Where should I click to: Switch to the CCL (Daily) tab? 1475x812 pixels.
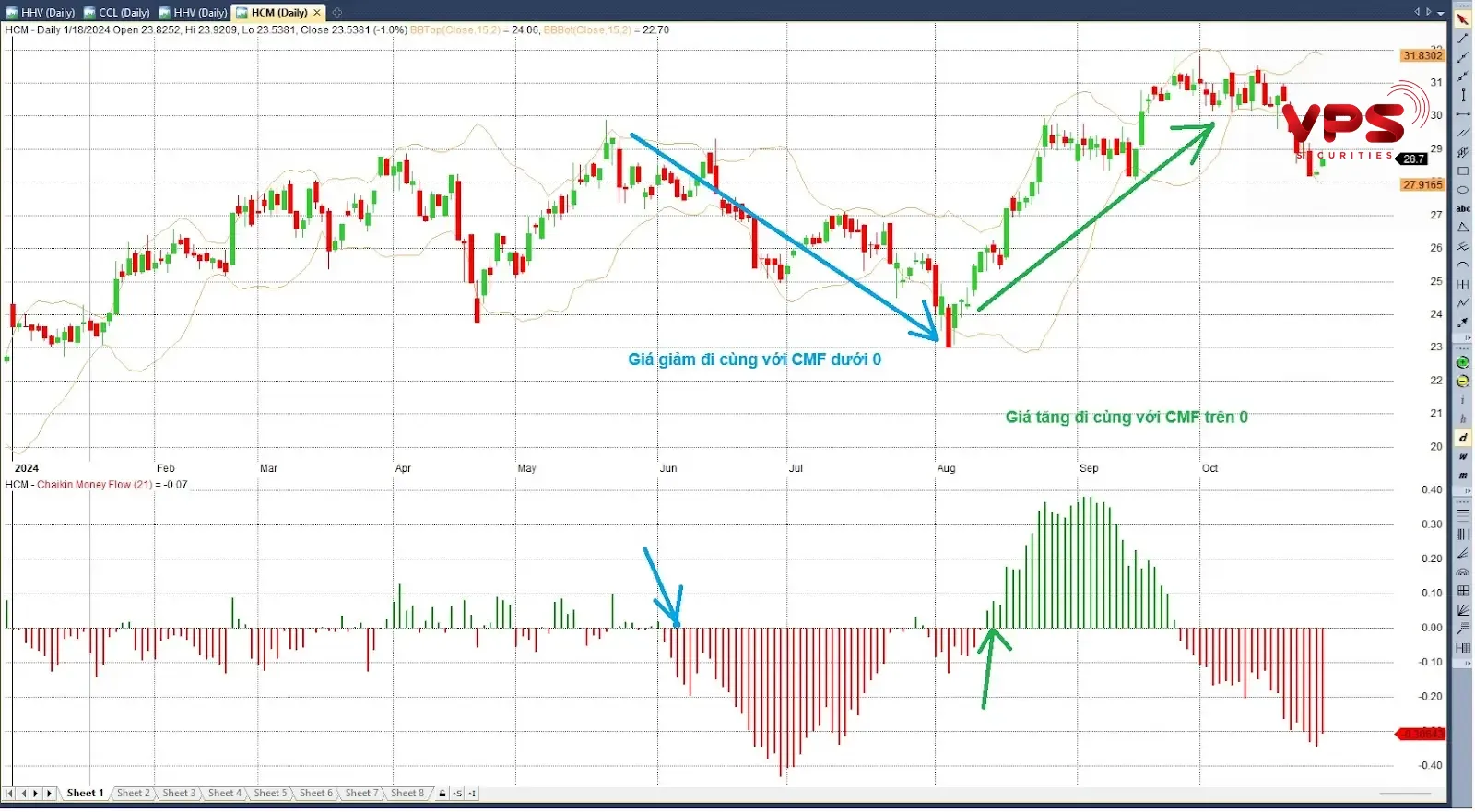[x=117, y=13]
